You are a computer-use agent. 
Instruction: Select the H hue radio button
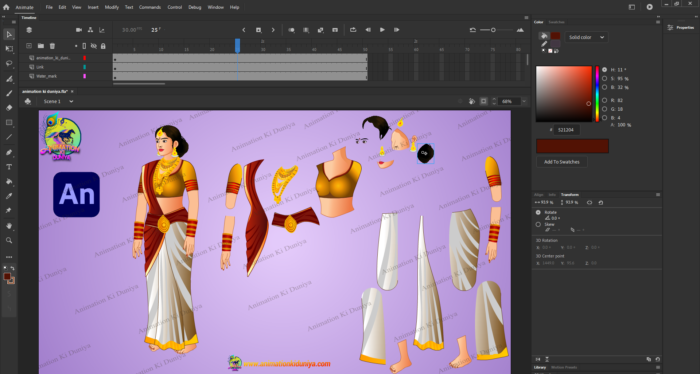(604, 70)
